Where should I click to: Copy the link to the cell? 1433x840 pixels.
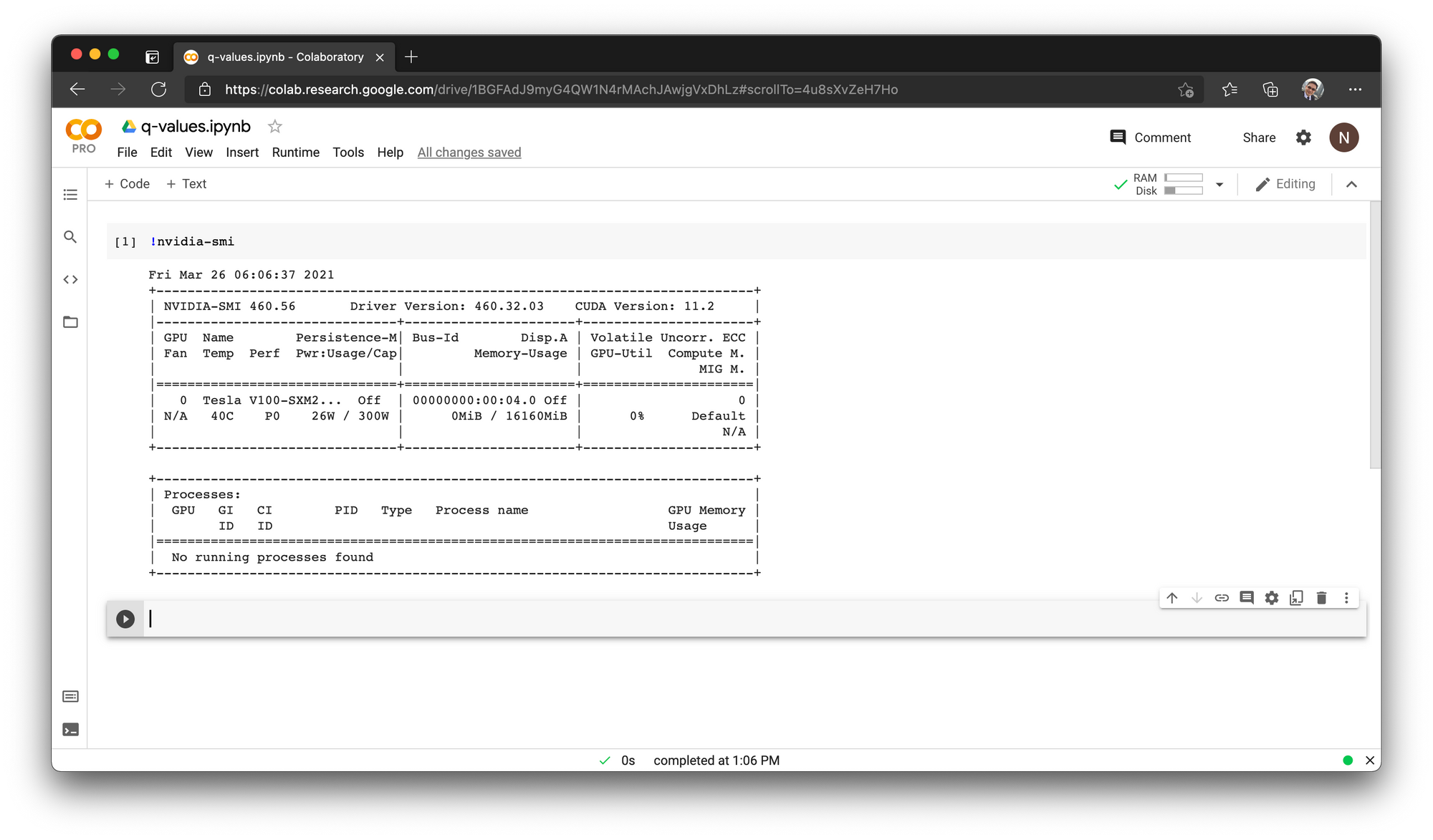pos(1221,598)
